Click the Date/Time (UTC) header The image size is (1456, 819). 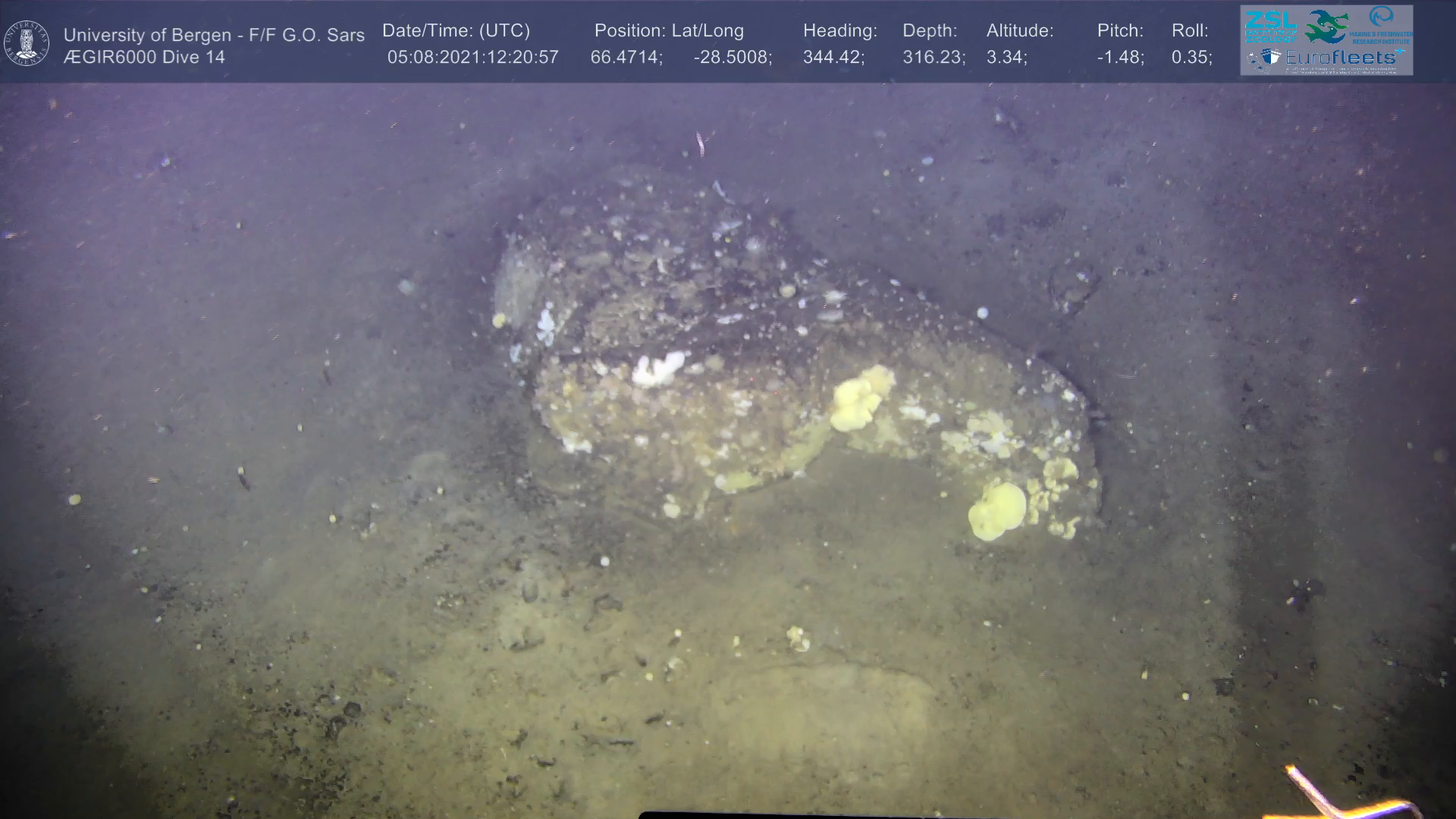[x=456, y=31]
